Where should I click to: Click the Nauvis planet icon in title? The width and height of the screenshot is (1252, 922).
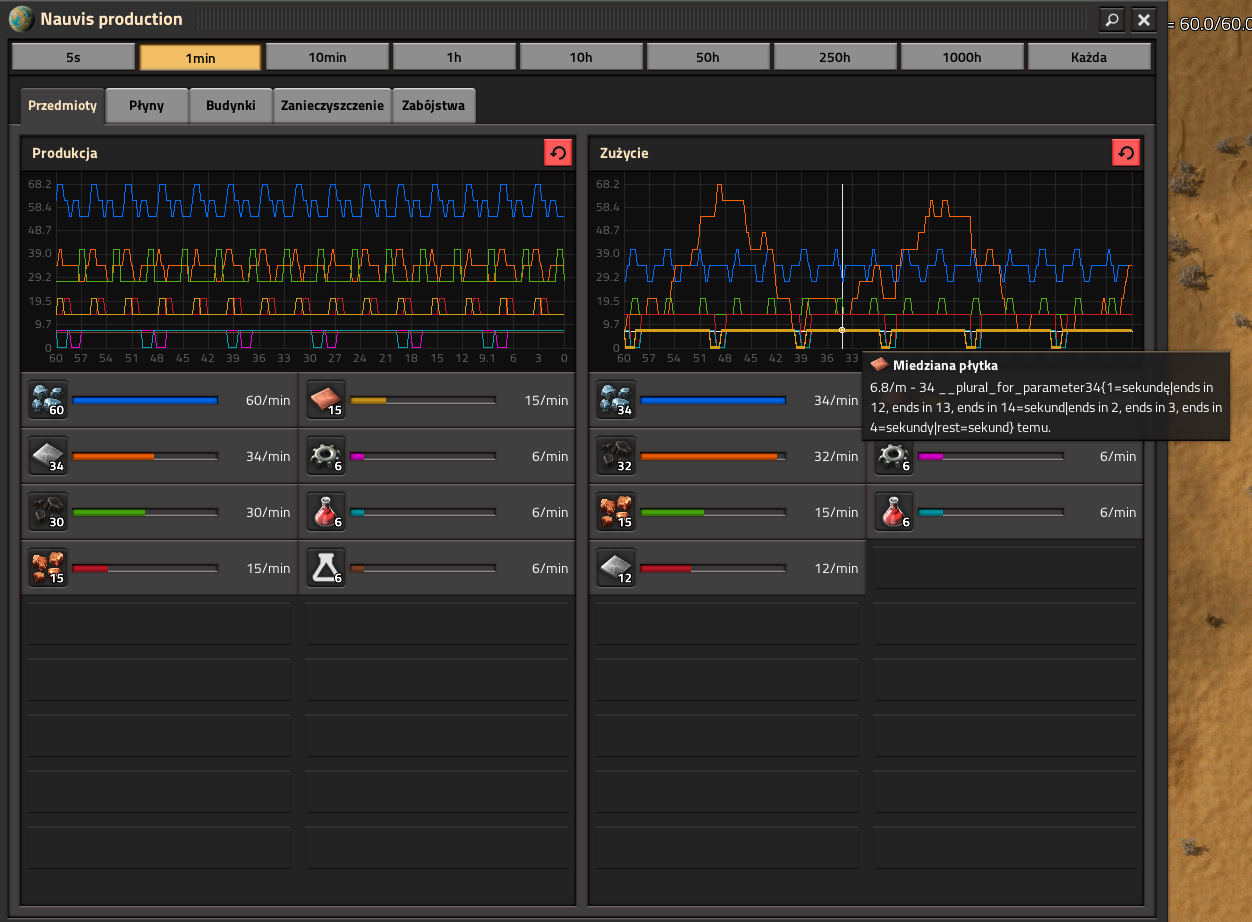[x=21, y=19]
